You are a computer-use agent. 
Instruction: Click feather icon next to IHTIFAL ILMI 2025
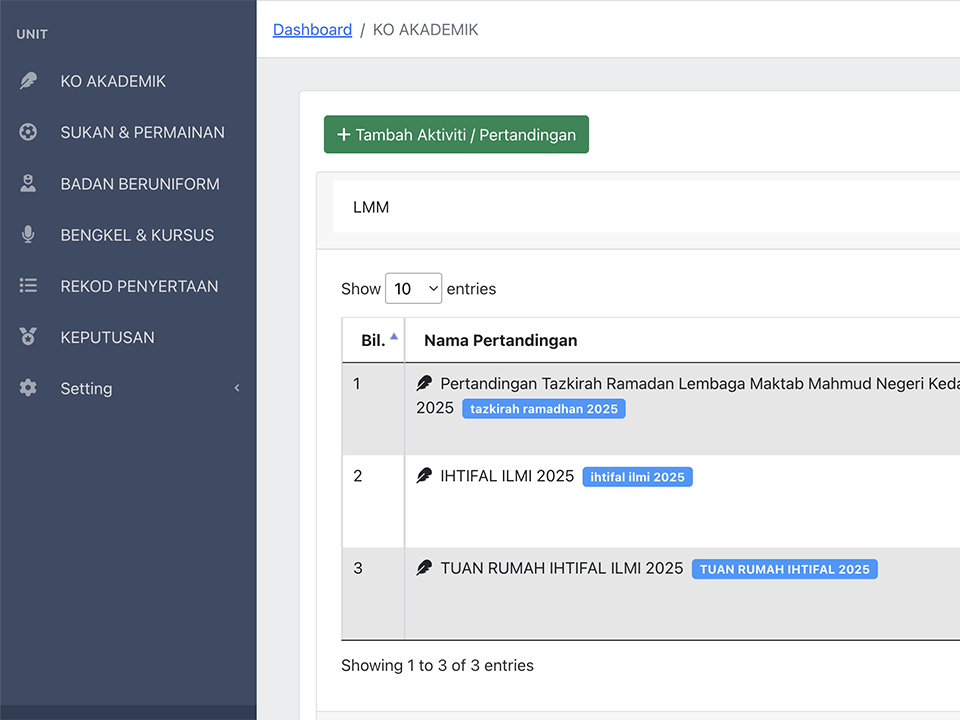coord(425,476)
